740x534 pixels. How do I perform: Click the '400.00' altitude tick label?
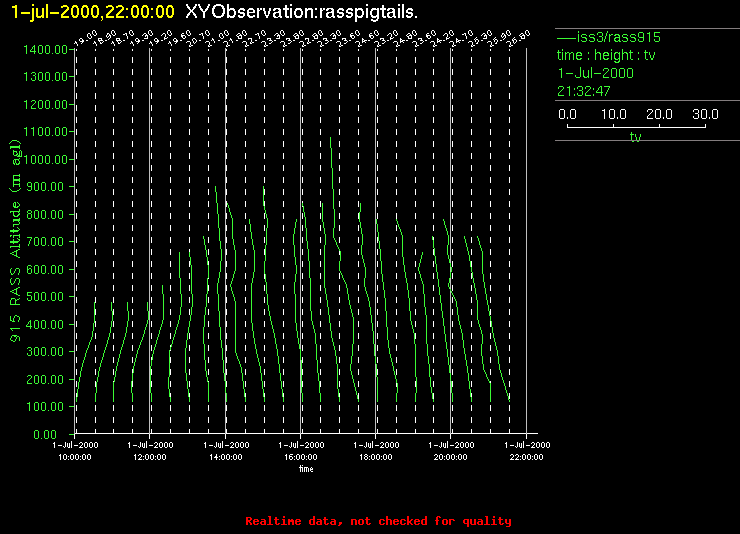coord(47,325)
